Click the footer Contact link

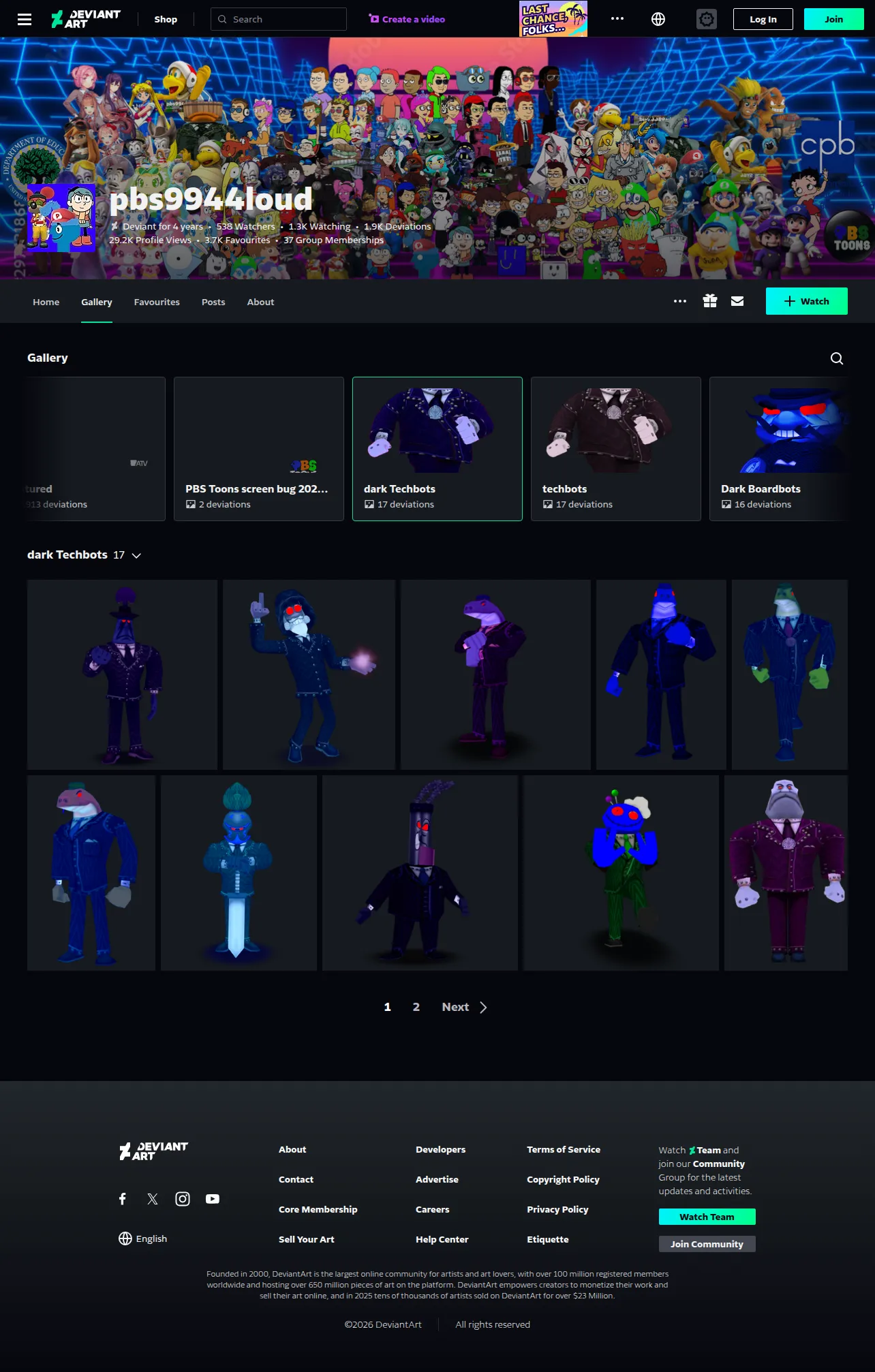click(x=296, y=1179)
